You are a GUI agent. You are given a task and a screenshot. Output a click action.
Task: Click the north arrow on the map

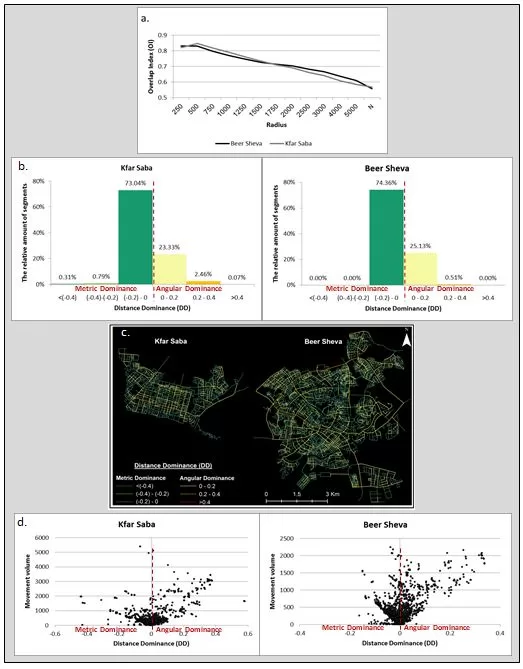407,340
